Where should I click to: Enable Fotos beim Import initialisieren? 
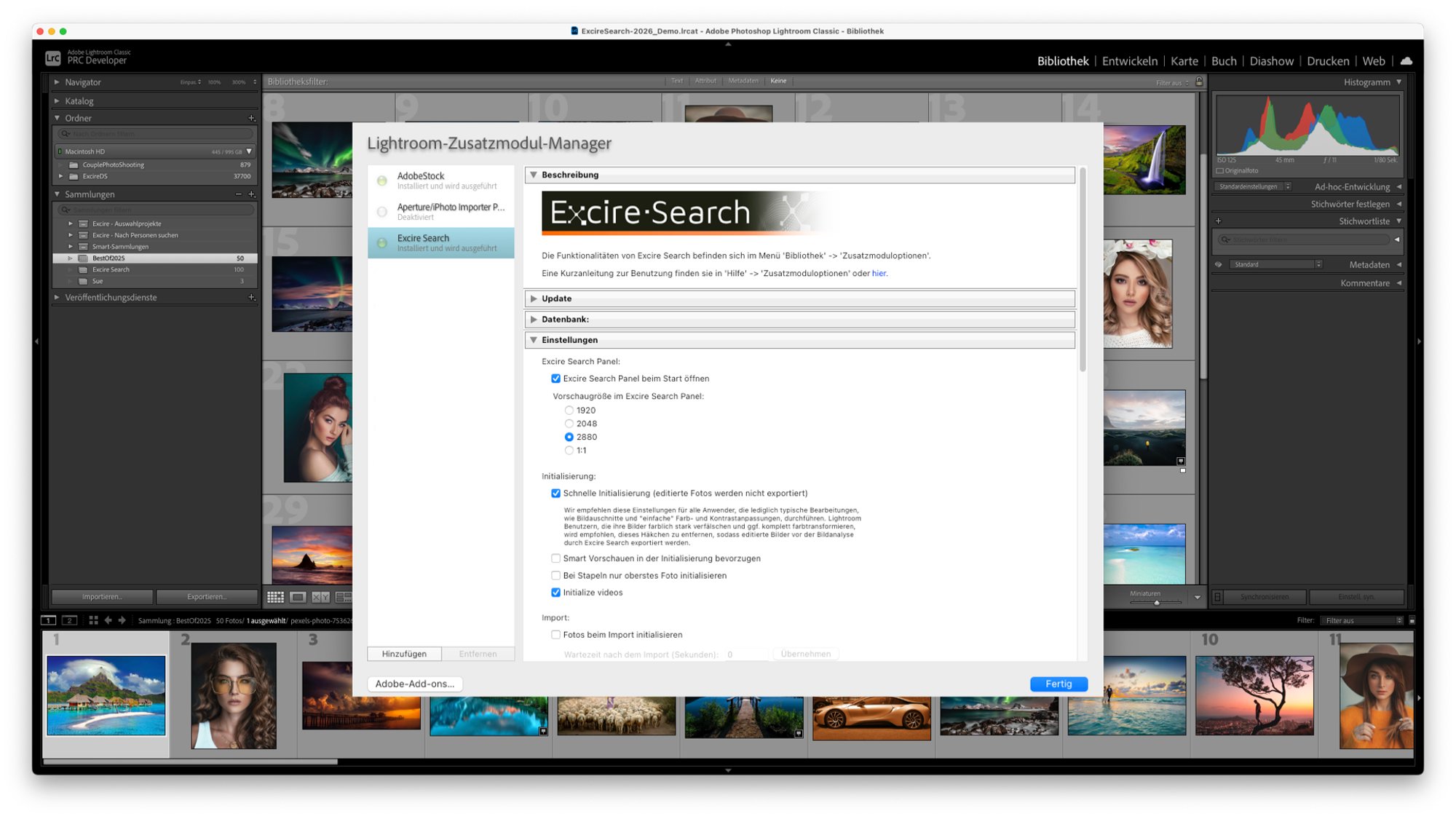coord(555,635)
